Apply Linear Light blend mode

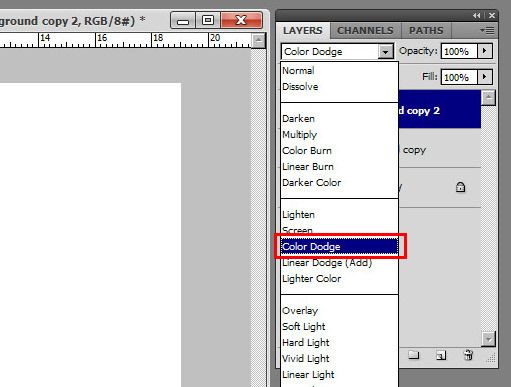click(x=339, y=375)
